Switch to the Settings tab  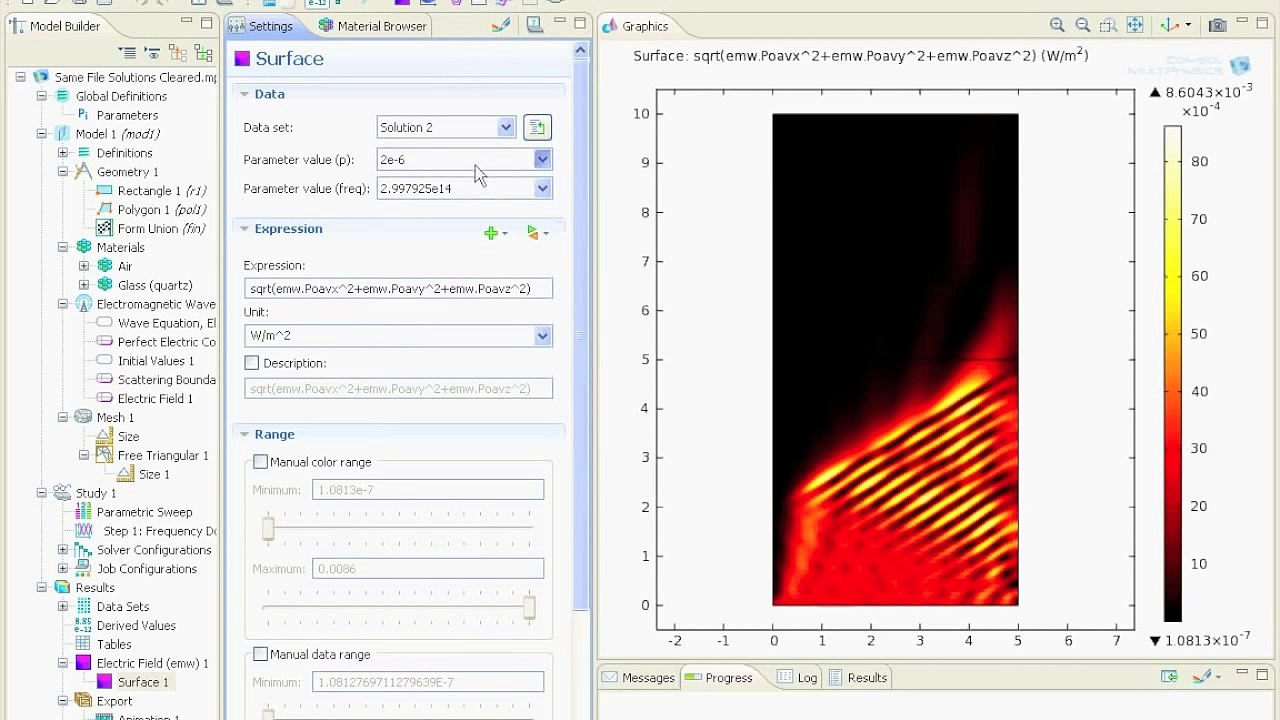pyautogui.click(x=262, y=26)
